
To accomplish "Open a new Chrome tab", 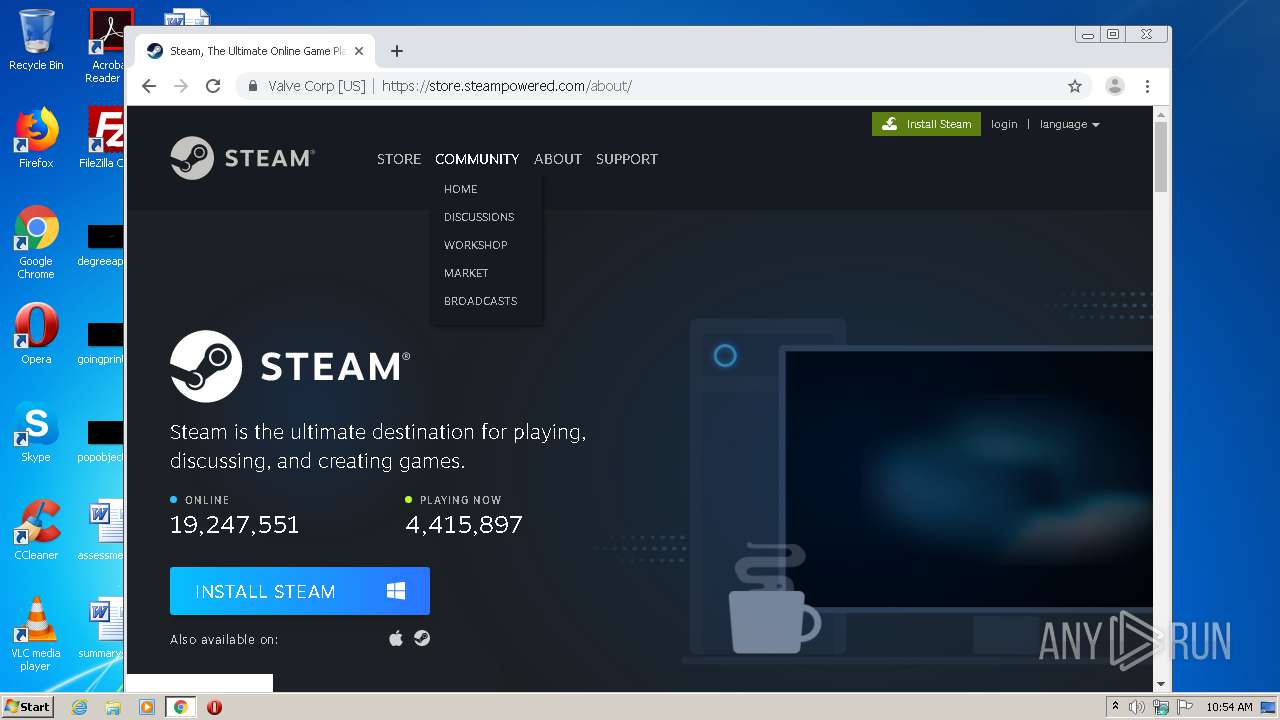I will pyautogui.click(x=397, y=51).
